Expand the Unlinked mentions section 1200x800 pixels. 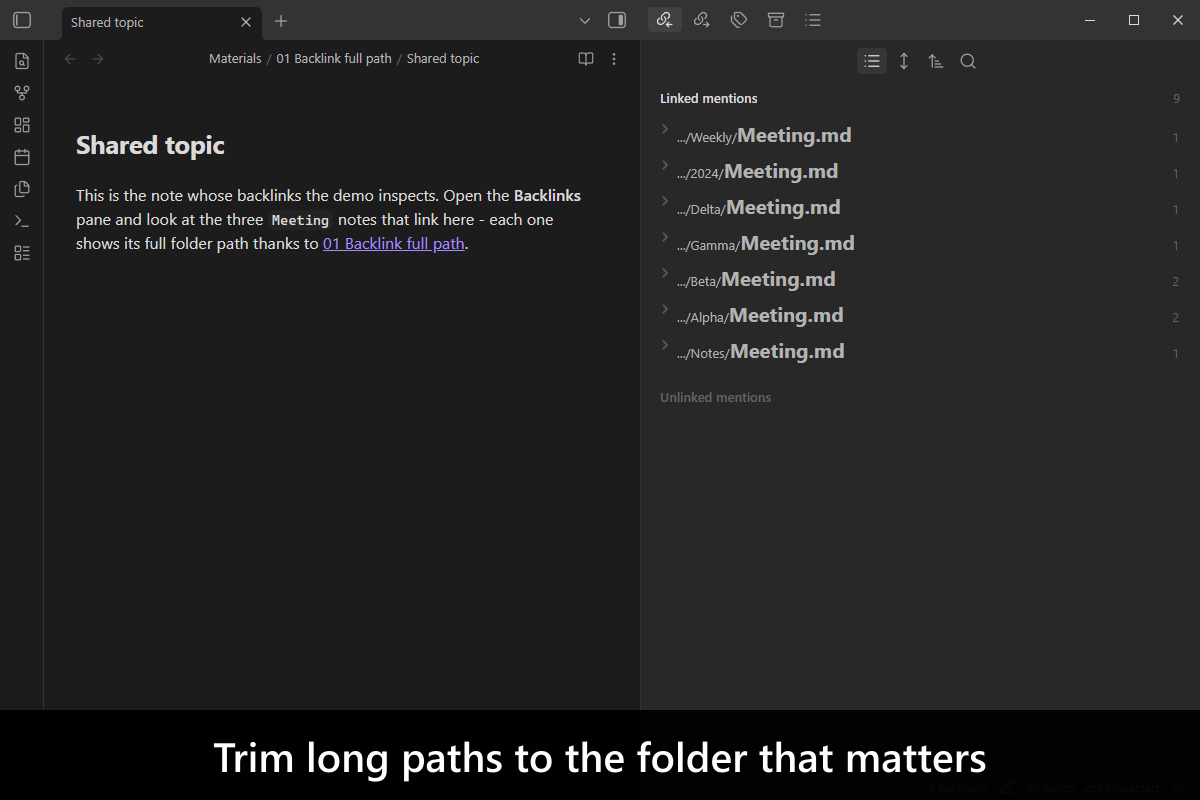[716, 398]
